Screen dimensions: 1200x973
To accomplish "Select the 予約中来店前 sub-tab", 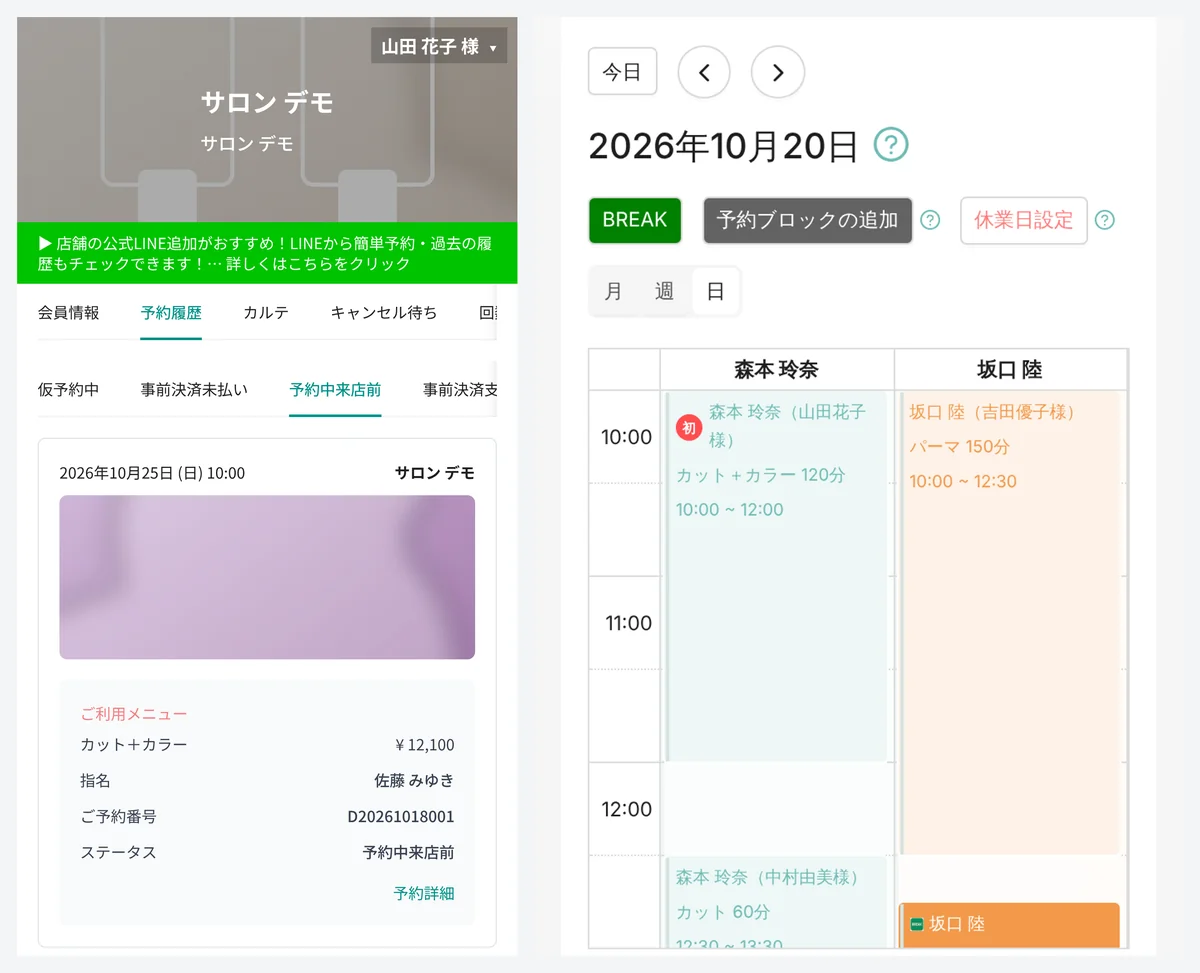I will 335,390.
